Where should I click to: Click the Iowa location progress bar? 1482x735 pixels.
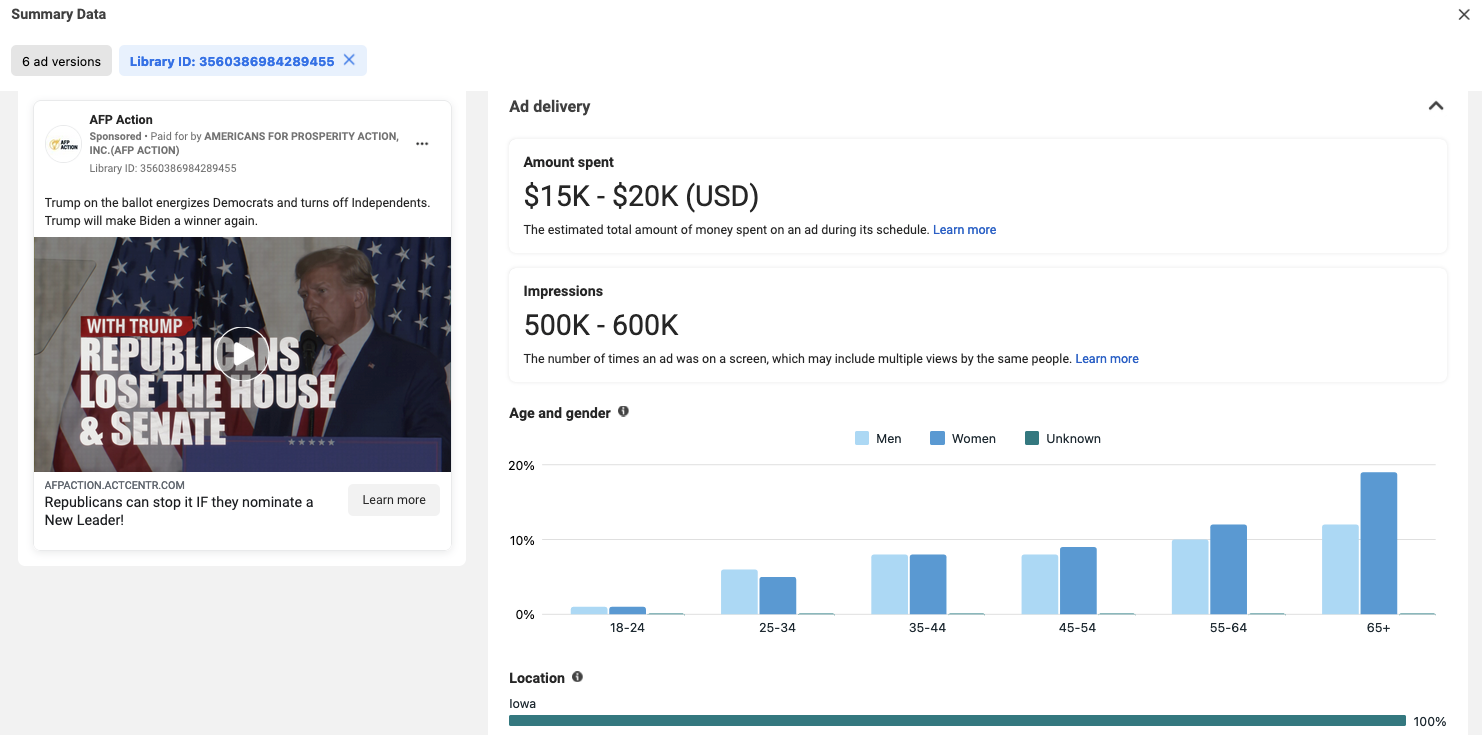tap(957, 721)
